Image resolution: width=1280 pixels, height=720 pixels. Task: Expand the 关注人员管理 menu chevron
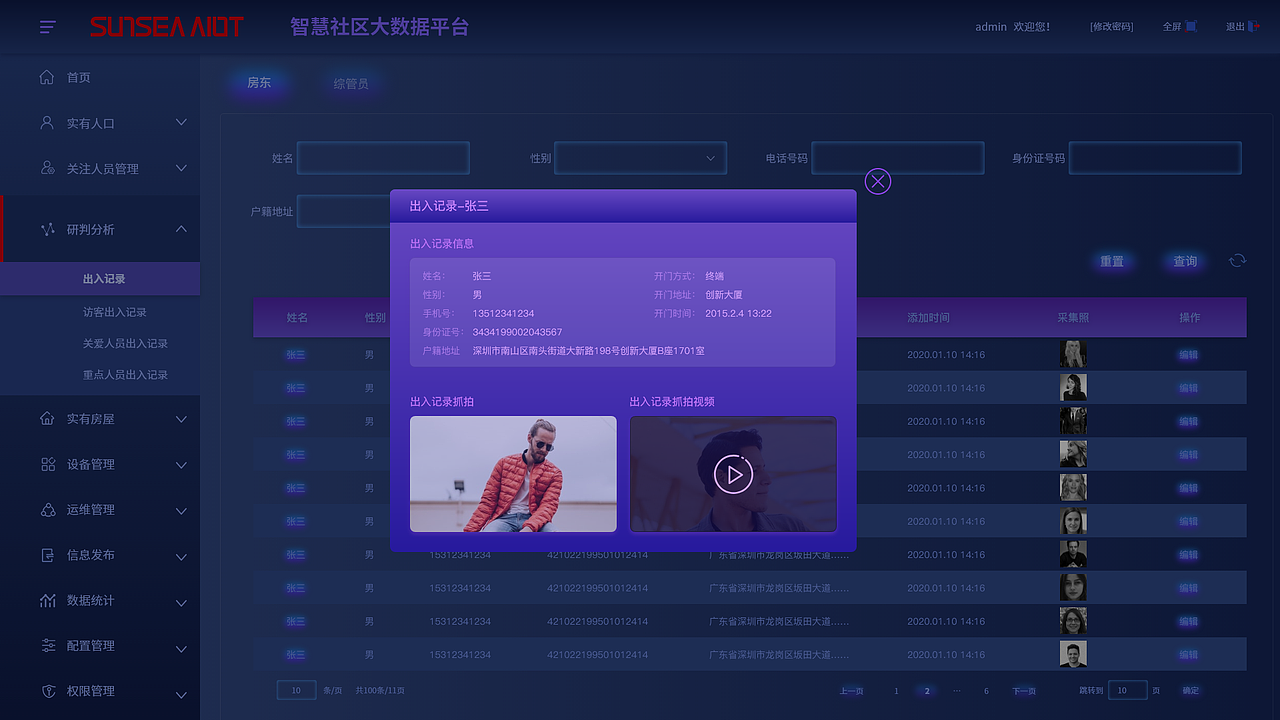click(x=181, y=168)
